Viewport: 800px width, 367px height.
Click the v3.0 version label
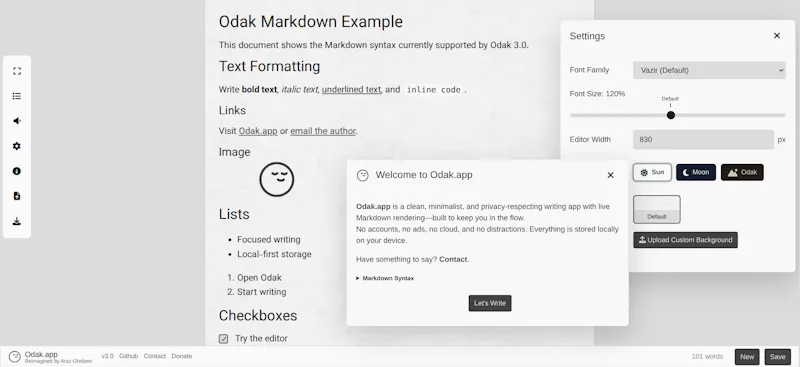tap(107, 356)
